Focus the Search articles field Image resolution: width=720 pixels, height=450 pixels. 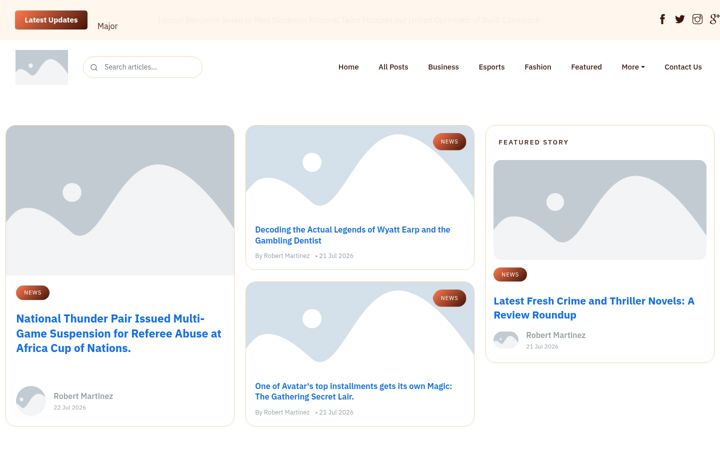[142, 67]
